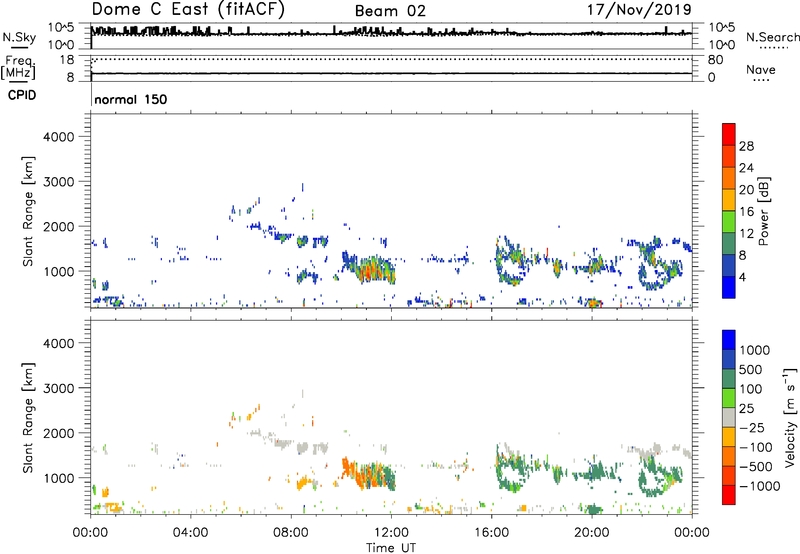Select the blue top segment of Velocity color bar
This screenshot has width=800, height=554.
[x=729, y=340]
